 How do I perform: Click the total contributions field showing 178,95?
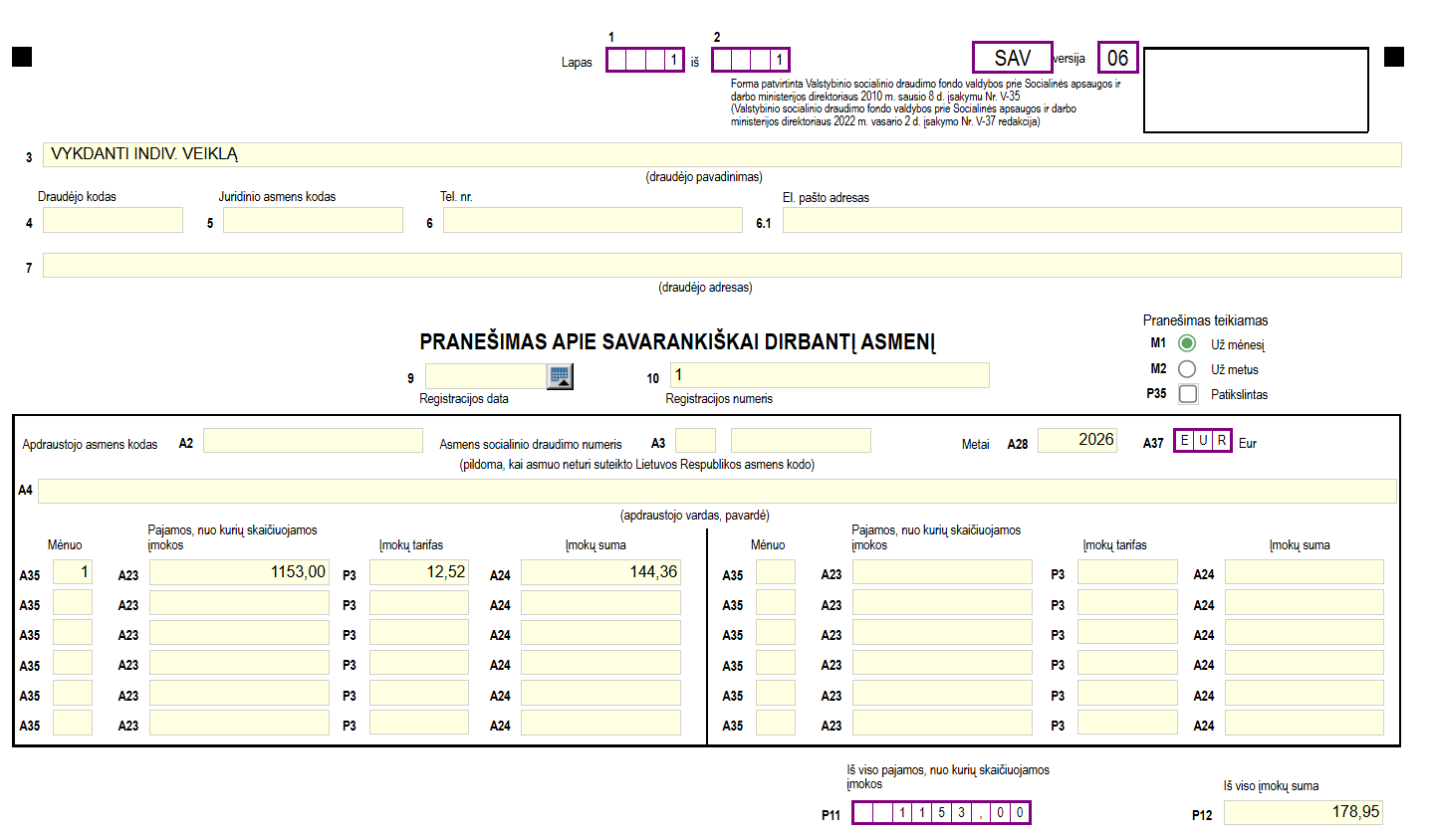[x=1303, y=813]
